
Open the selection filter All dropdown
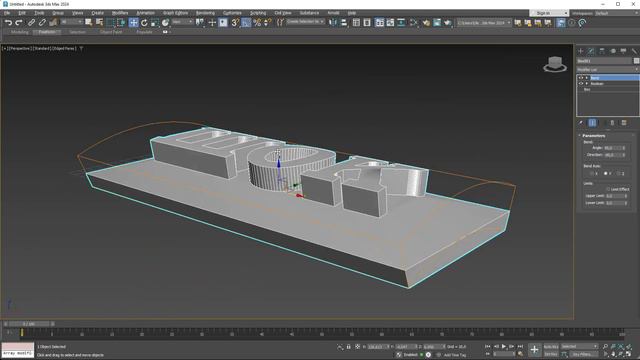(71, 22)
